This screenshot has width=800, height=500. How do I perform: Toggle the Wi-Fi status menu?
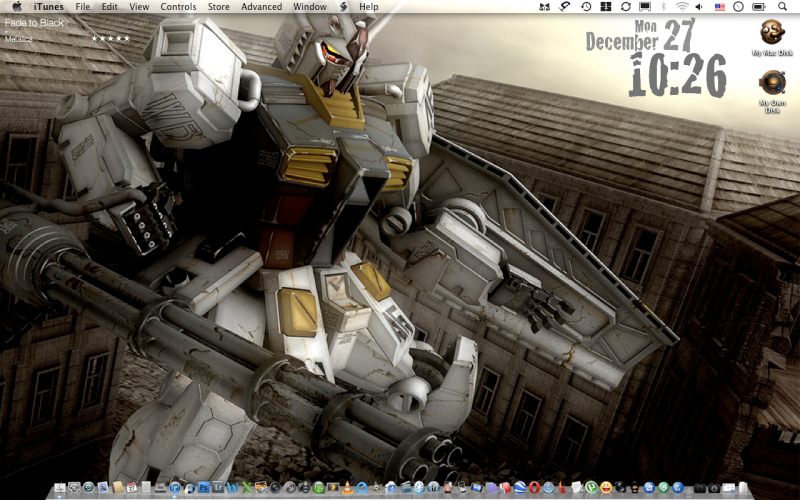[682, 6]
